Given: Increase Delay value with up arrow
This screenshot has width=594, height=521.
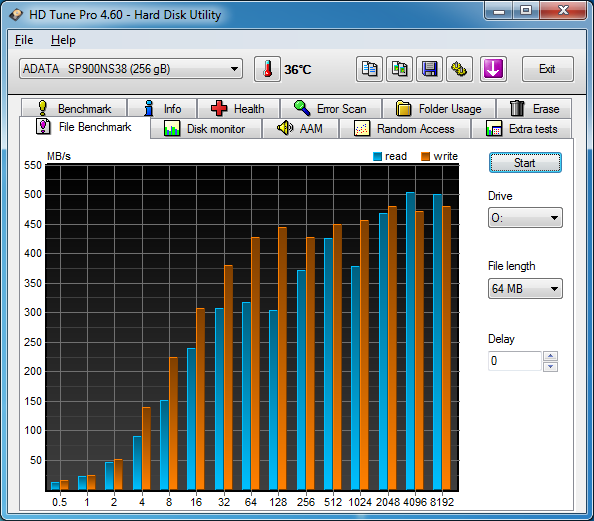Looking at the screenshot, I should [x=550, y=356].
